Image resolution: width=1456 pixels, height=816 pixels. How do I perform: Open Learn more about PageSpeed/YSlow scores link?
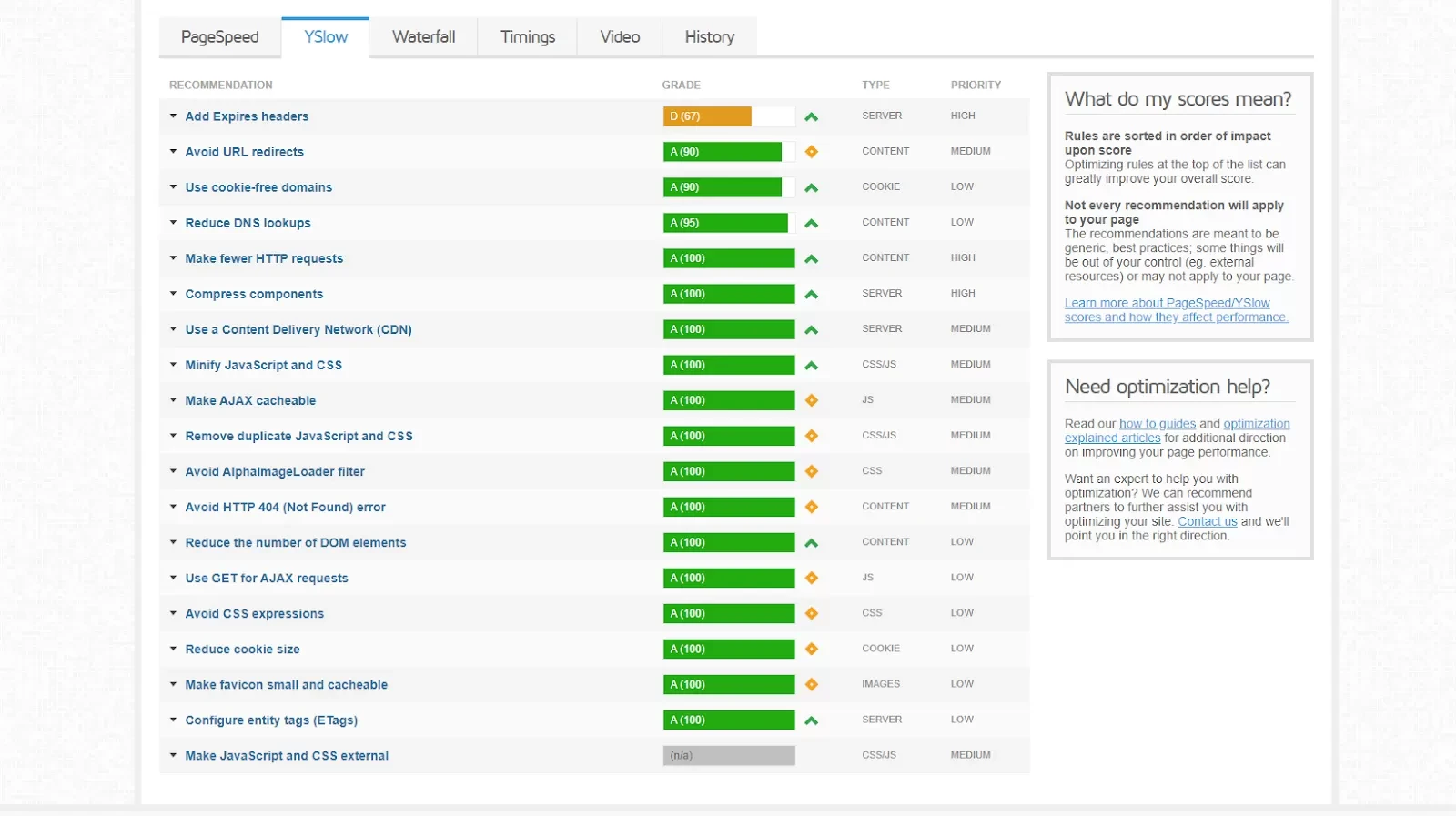click(x=1177, y=310)
